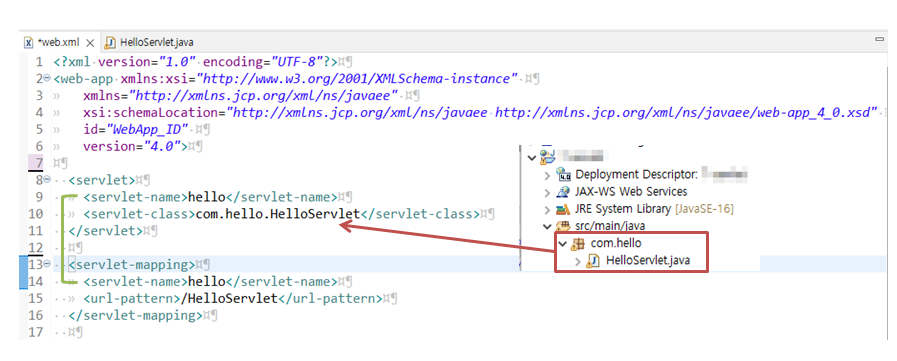Click line number 1 in the gutter
This screenshot has height=361, width=897.
pos(39,61)
